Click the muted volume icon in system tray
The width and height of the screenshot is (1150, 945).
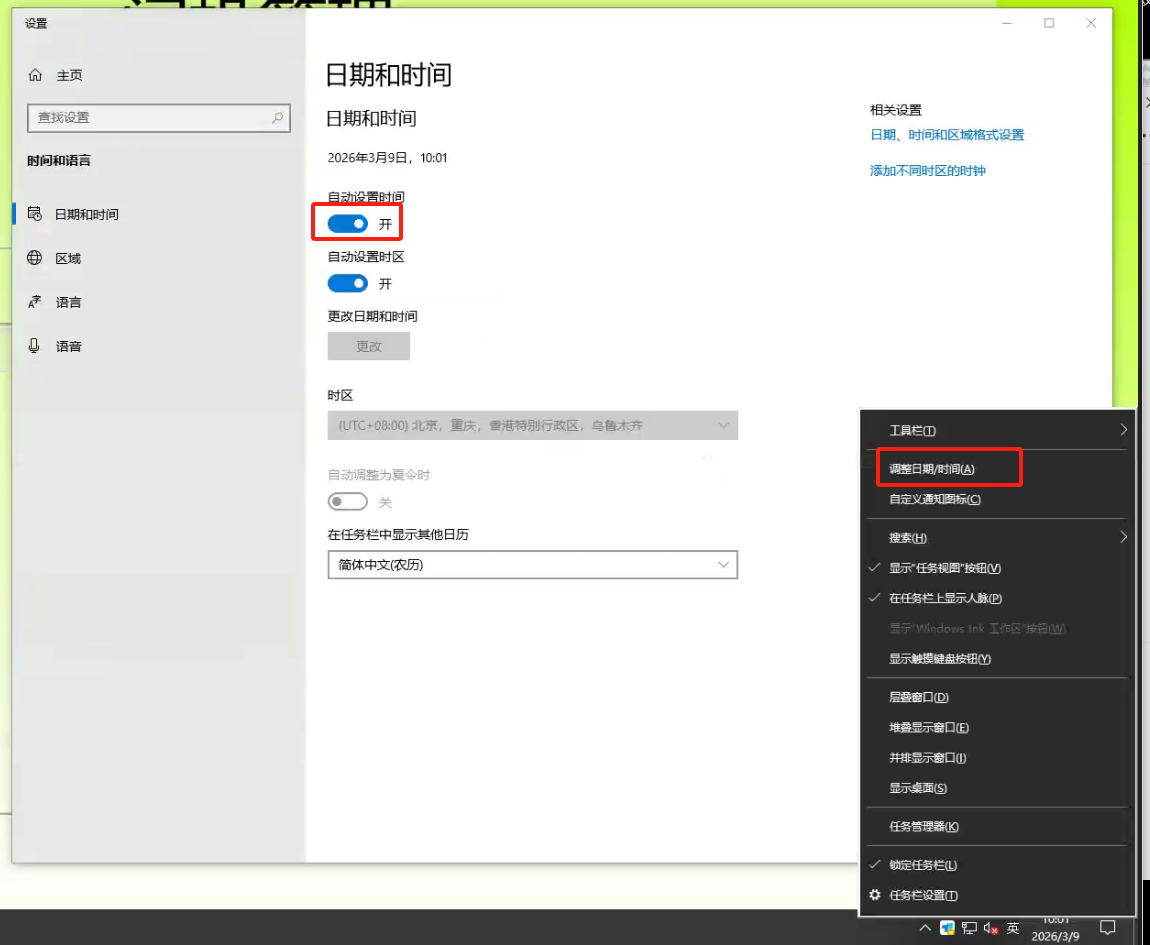[x=990, y=928]
